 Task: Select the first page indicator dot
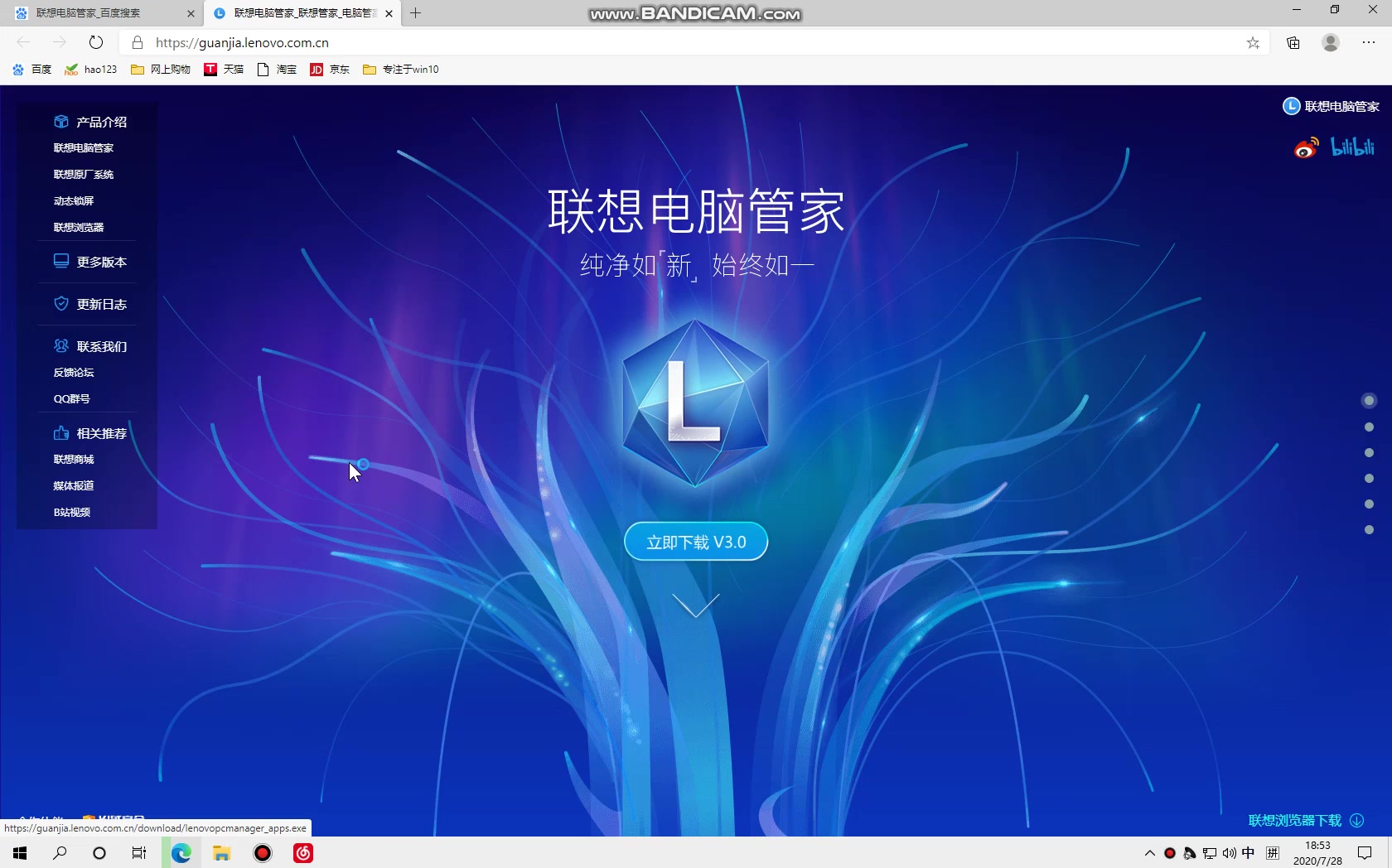[x=1369, y=401]
